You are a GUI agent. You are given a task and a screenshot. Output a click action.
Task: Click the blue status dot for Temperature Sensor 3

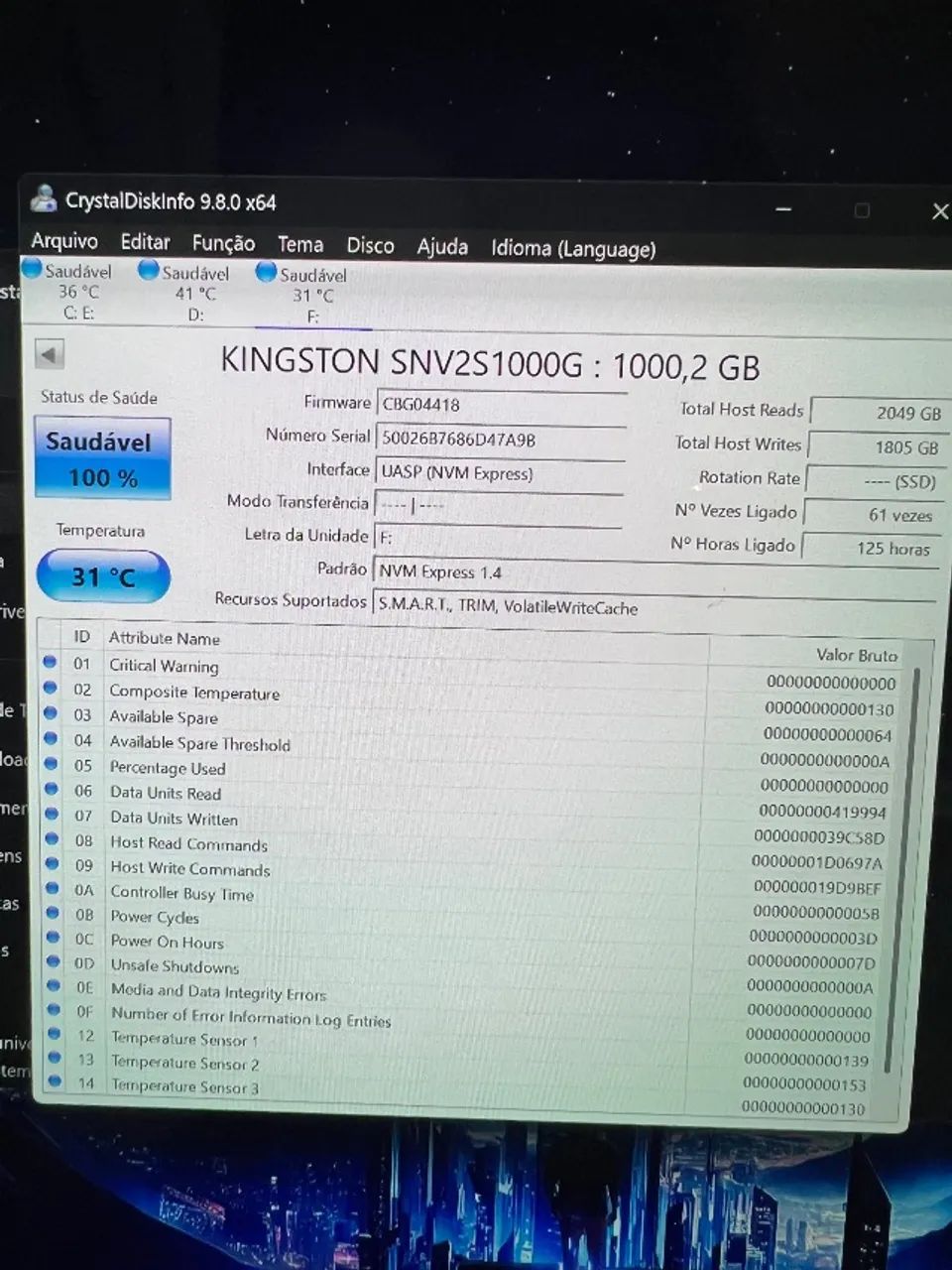(57, 1082)
